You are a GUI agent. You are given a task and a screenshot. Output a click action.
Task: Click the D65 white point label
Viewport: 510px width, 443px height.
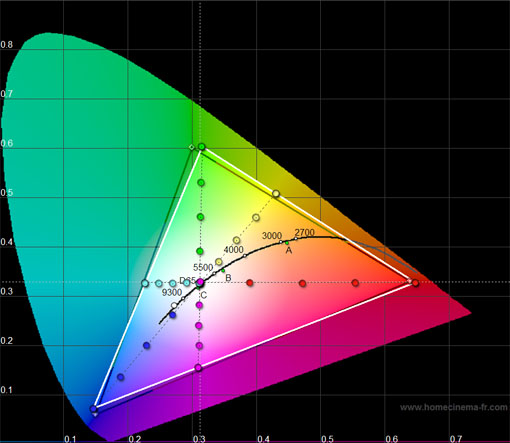click(x=188, y=281)
